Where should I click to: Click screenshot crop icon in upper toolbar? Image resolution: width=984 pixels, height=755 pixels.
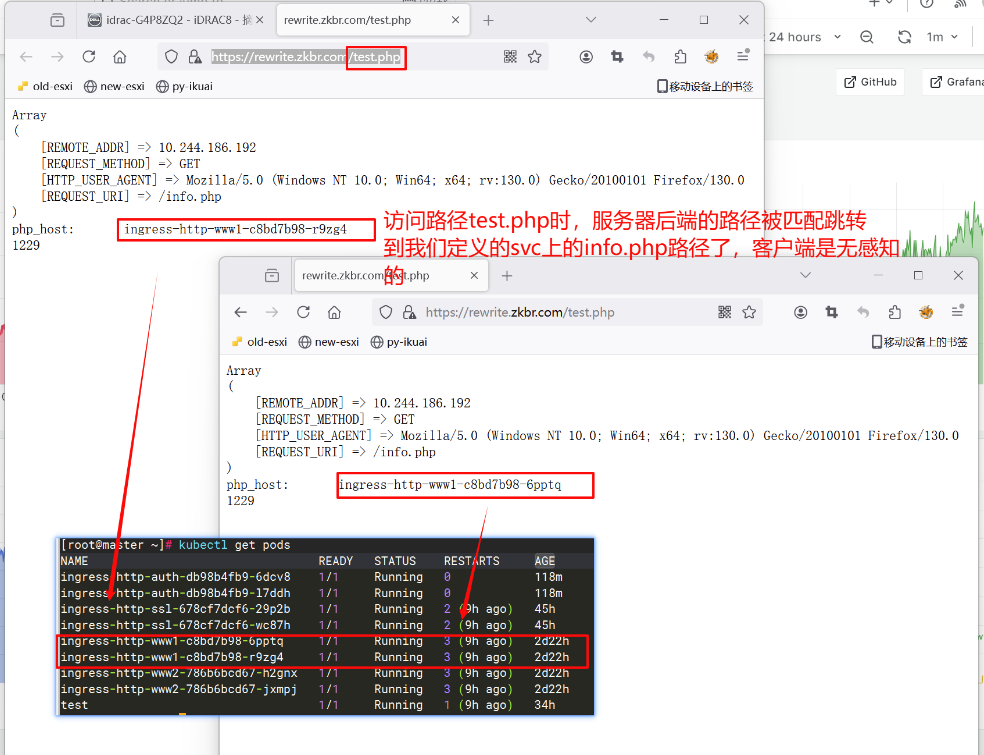618,57
